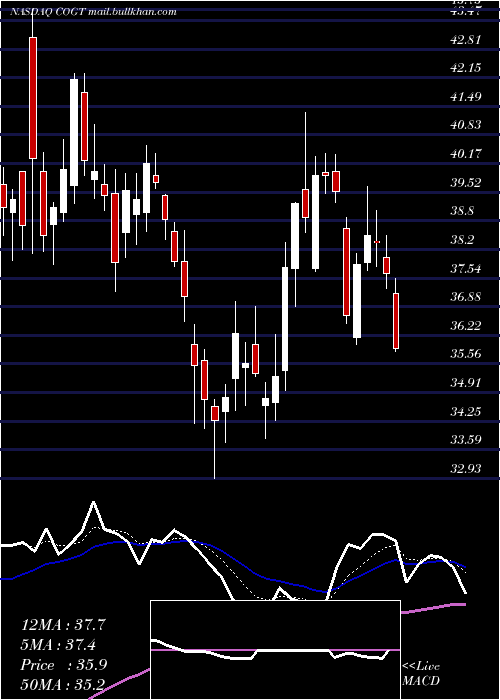Click the 40.83 price axis label
The width and height of the screenshot is (500, 700).
coord(466,125)
